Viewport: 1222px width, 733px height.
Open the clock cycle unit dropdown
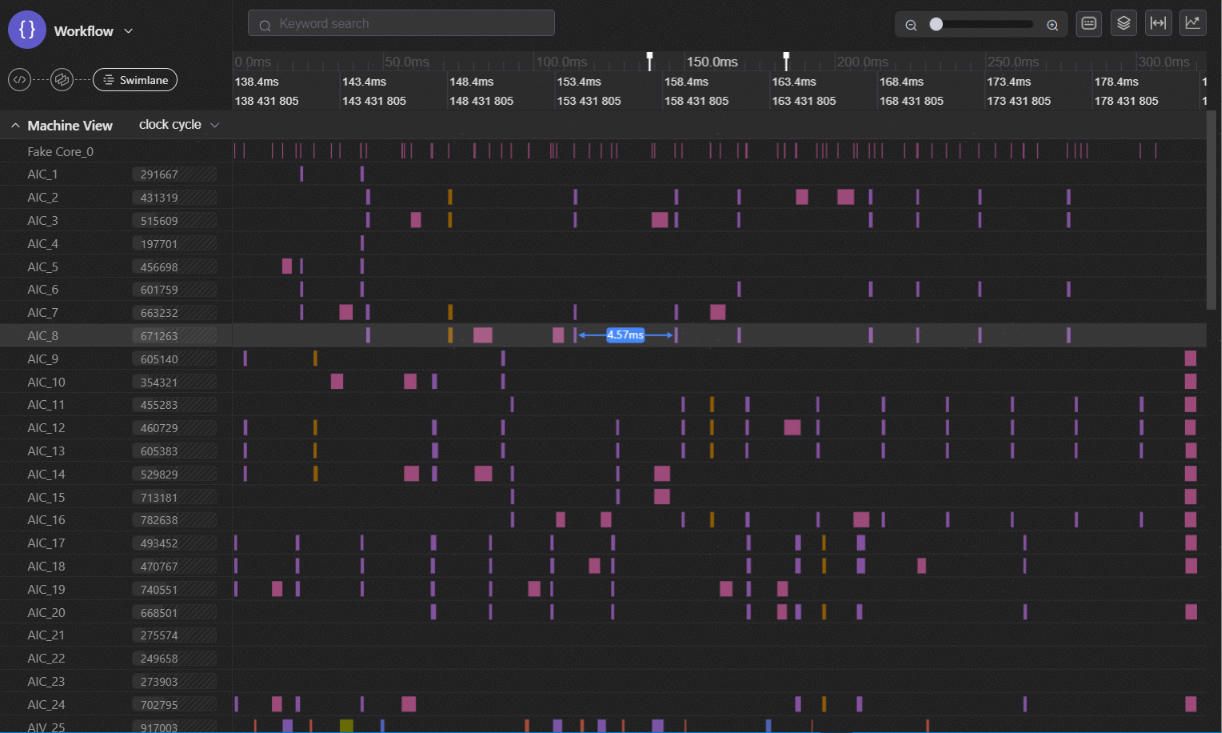[x=179, y=125]
